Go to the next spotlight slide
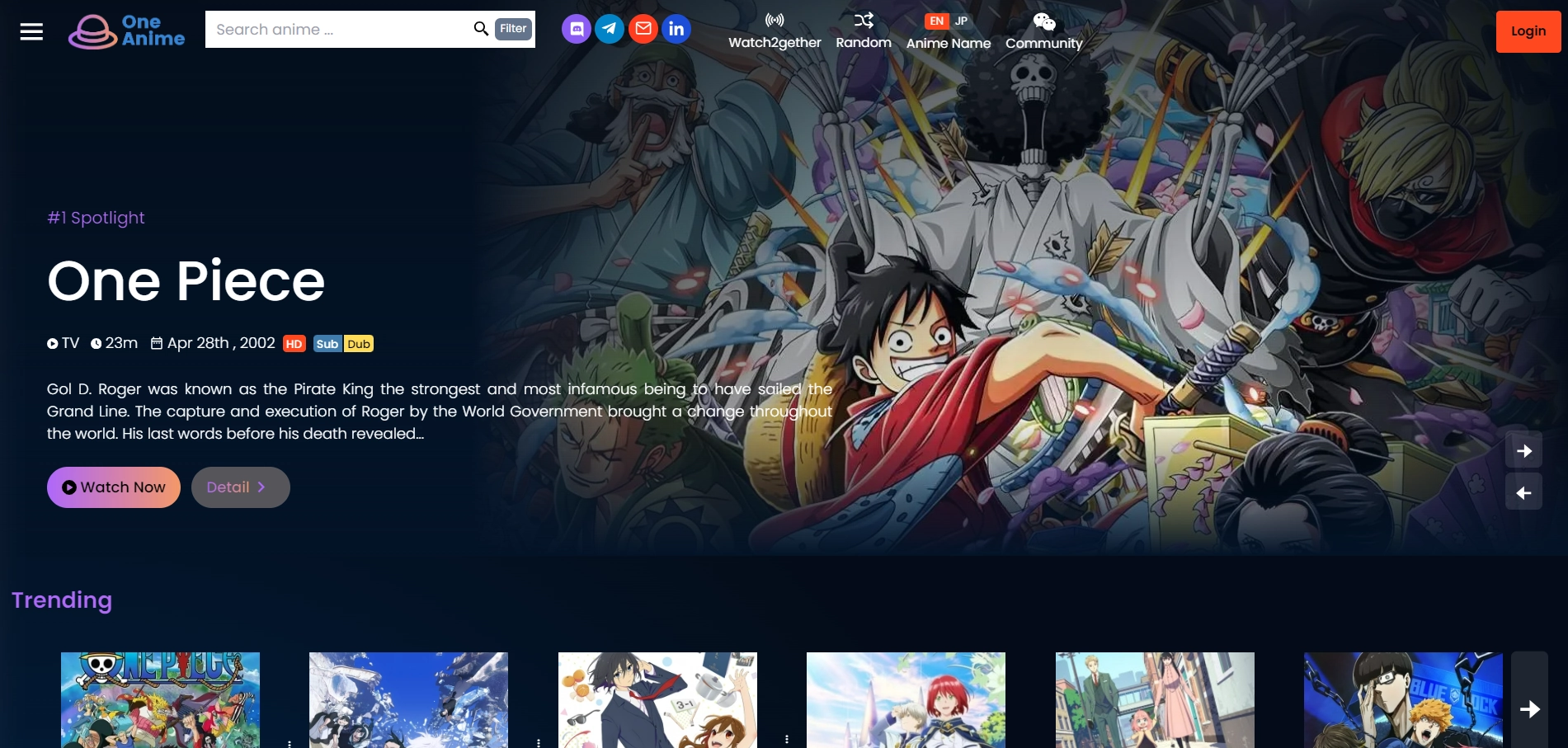This screenshot has width=1568, height=748. [x=1523, y=451]
